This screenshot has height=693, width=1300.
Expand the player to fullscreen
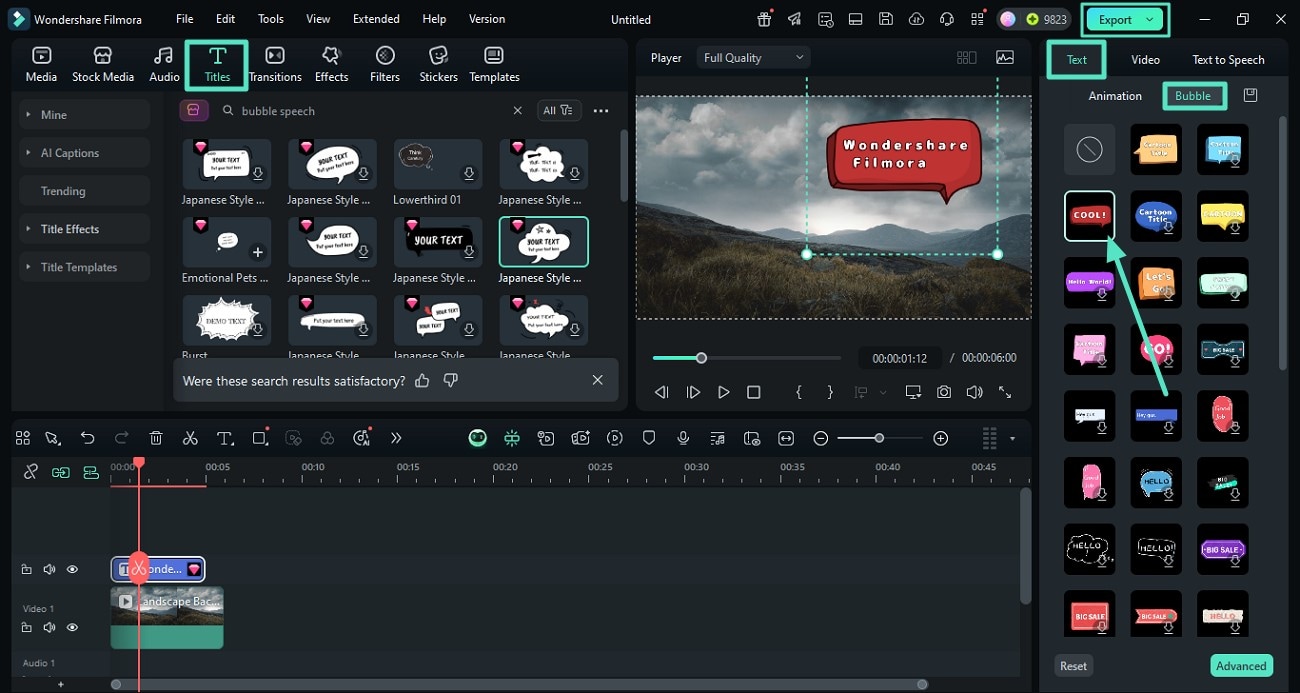(1005, 393)
